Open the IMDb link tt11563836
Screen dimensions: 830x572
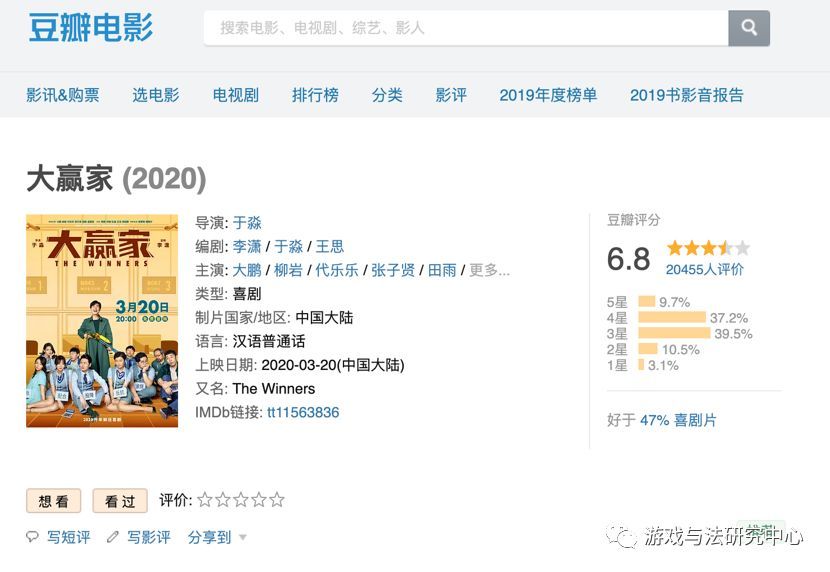(x=303, y=412)
